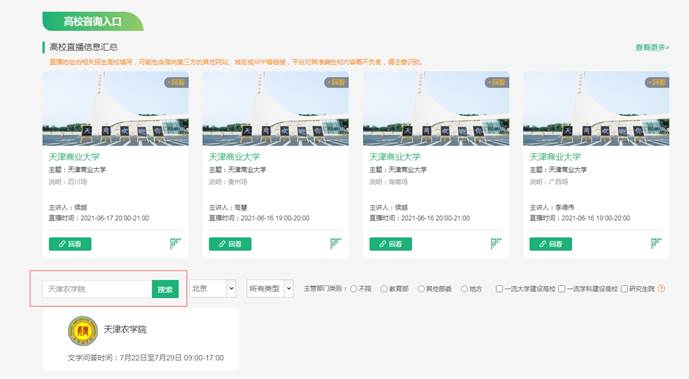Click 回看 badge on first card image
The height and width of the screenshot is (379, 689).
click(x=176, y=83)
